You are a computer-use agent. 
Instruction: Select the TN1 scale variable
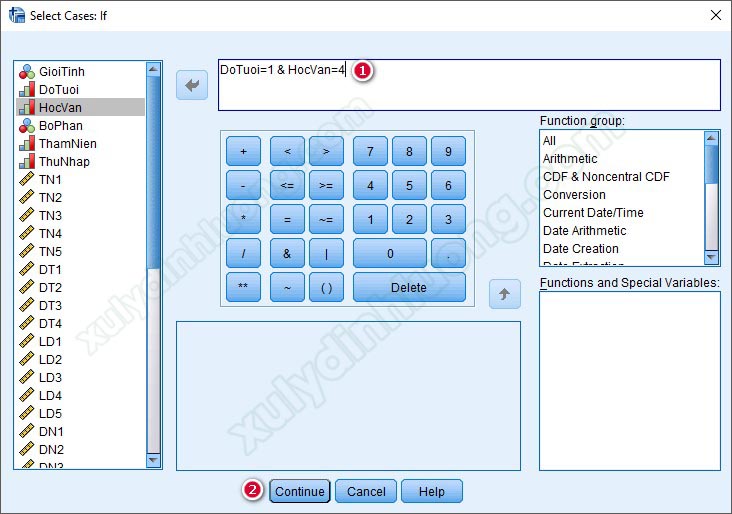[50, 180]
